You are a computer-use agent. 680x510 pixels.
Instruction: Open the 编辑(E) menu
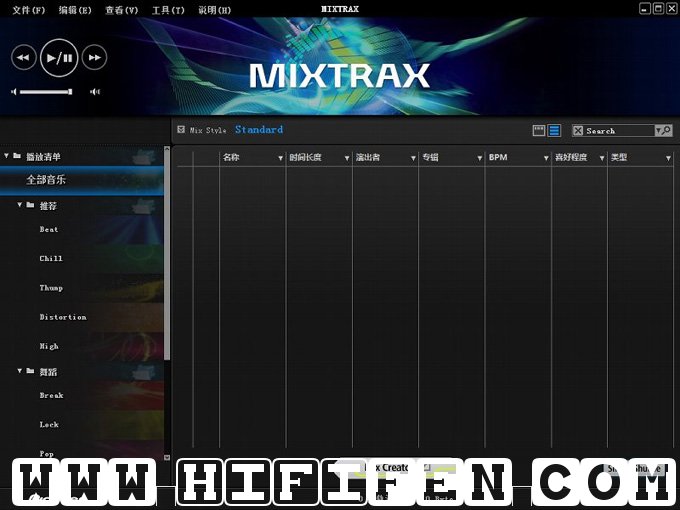pyautogui.click(x=75, y=10)
